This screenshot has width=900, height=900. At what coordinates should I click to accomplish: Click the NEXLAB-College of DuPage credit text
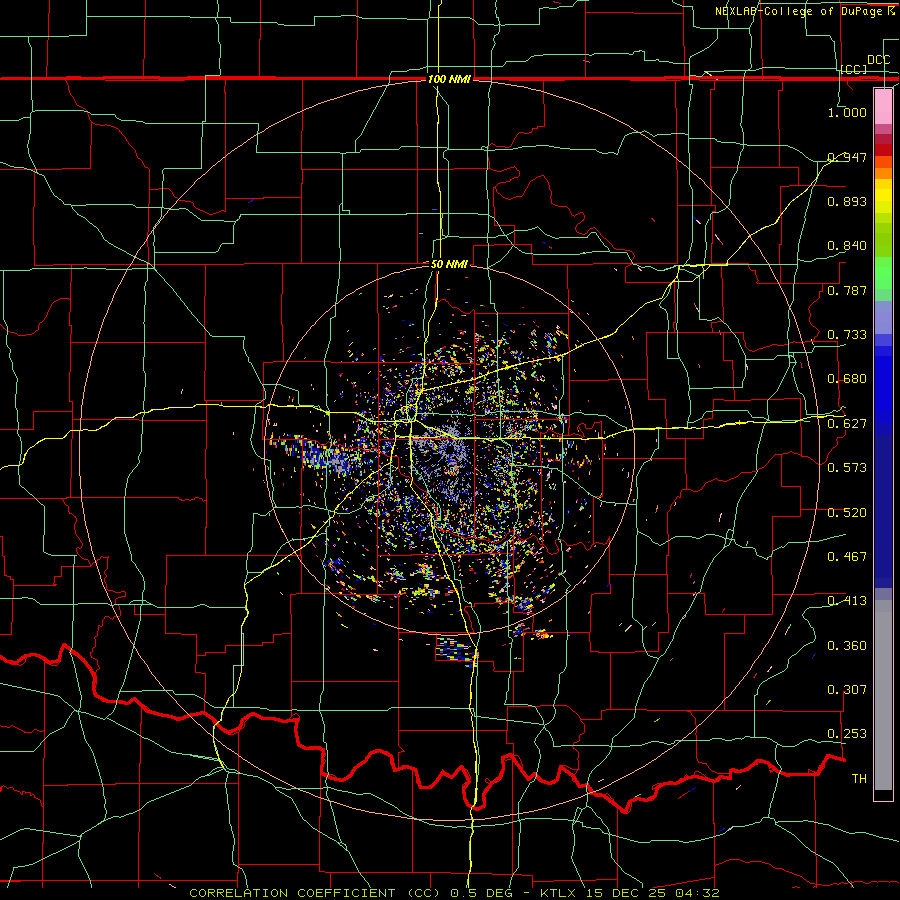coord(806,11)
